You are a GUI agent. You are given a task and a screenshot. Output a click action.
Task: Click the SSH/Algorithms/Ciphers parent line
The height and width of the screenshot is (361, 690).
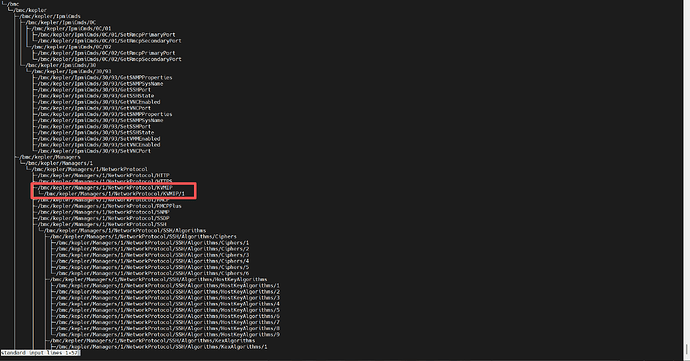pyautogui.click(x=143, y=237)
